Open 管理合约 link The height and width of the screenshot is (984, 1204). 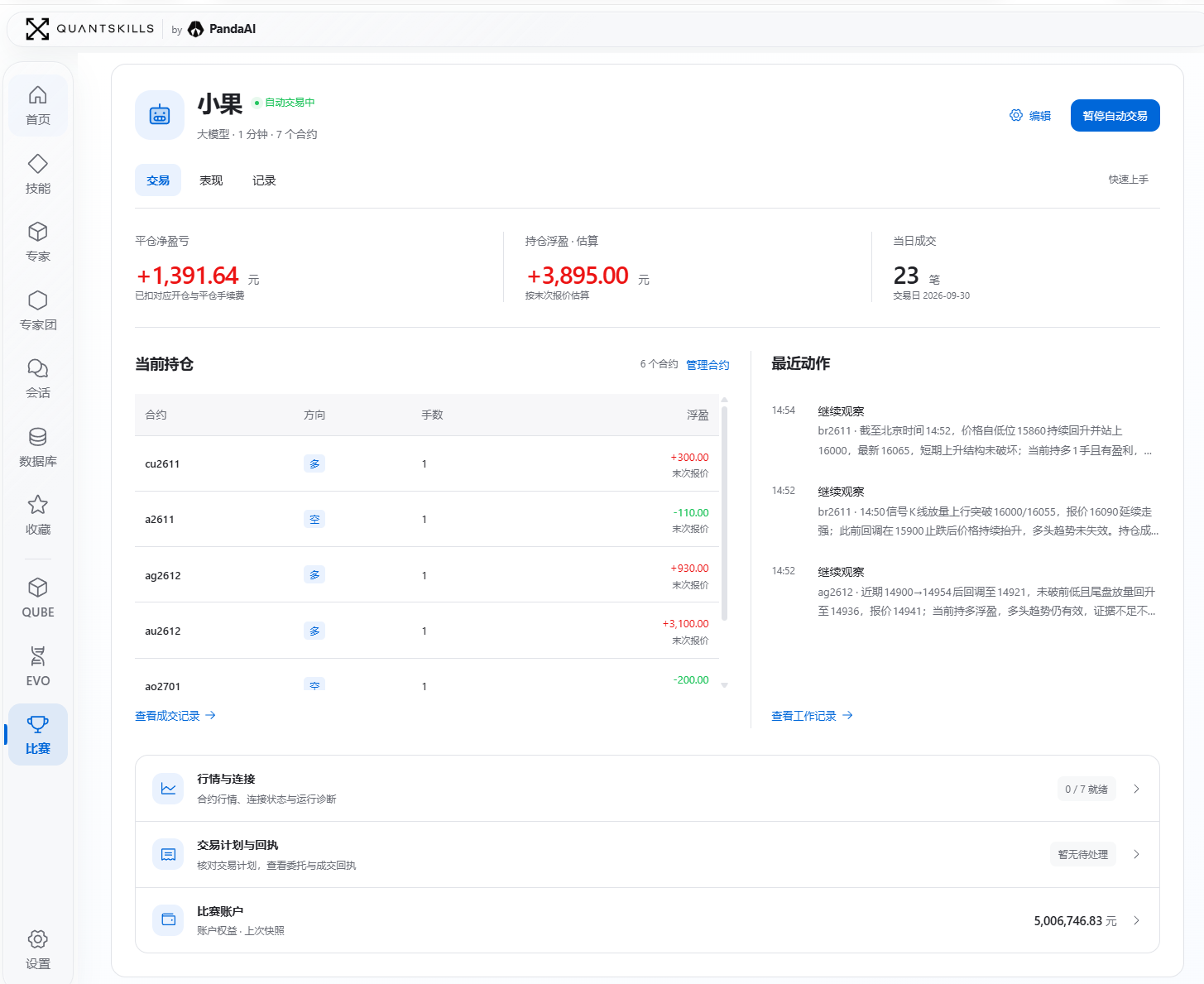click(708, 365)
